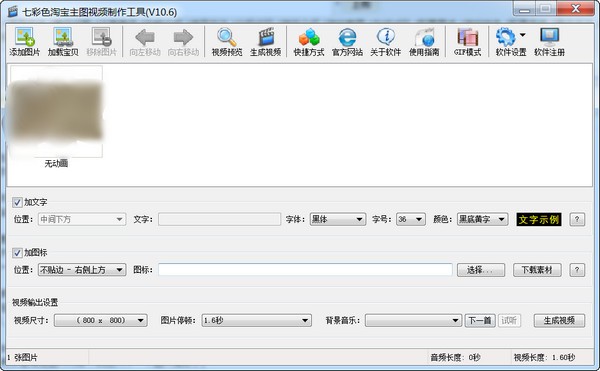600x371 pixels.
Task: Click the app icon in title bar
Action: click(x=13, y=11)
